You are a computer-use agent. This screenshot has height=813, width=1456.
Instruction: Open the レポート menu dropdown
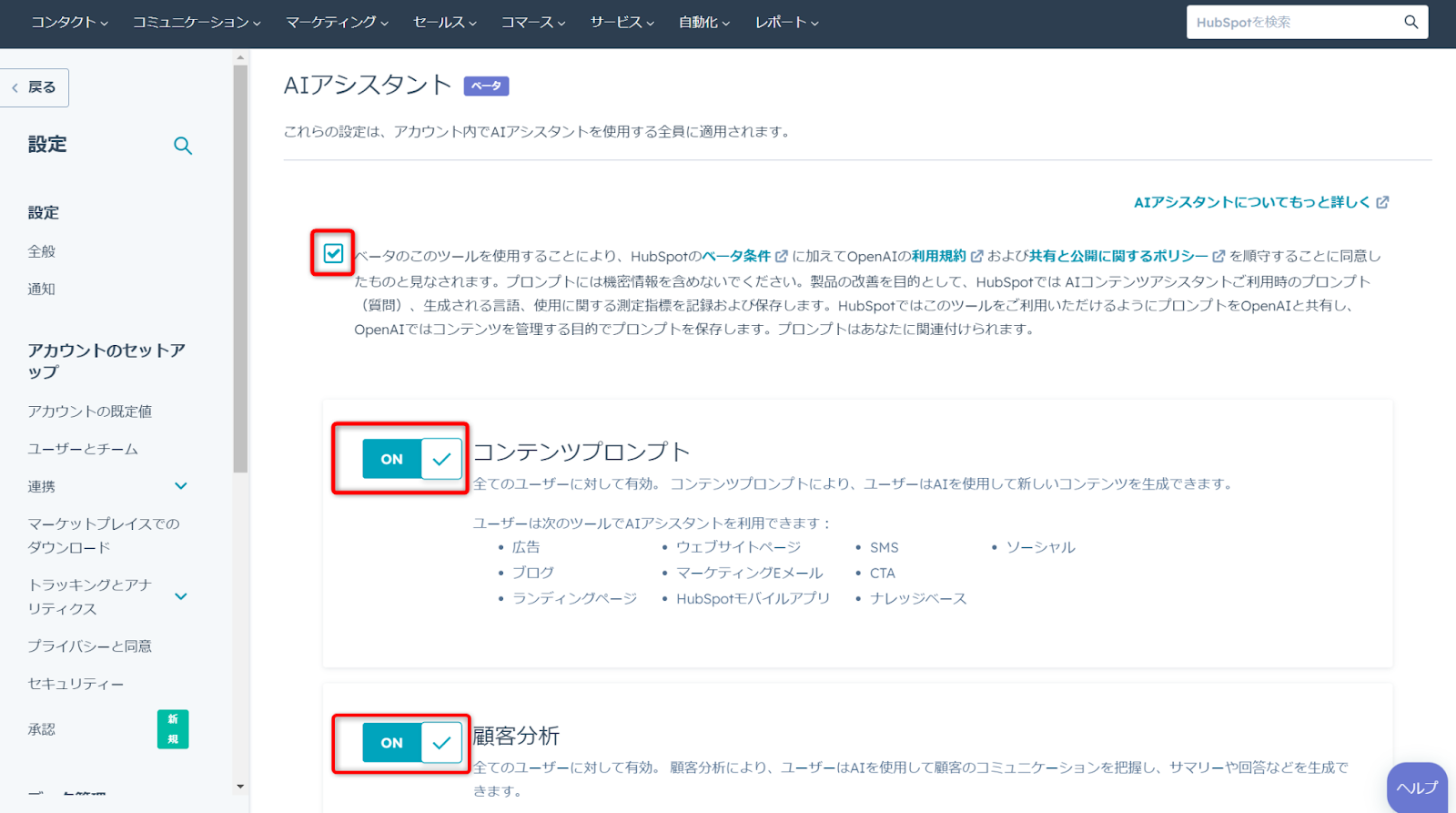(786, 22)
